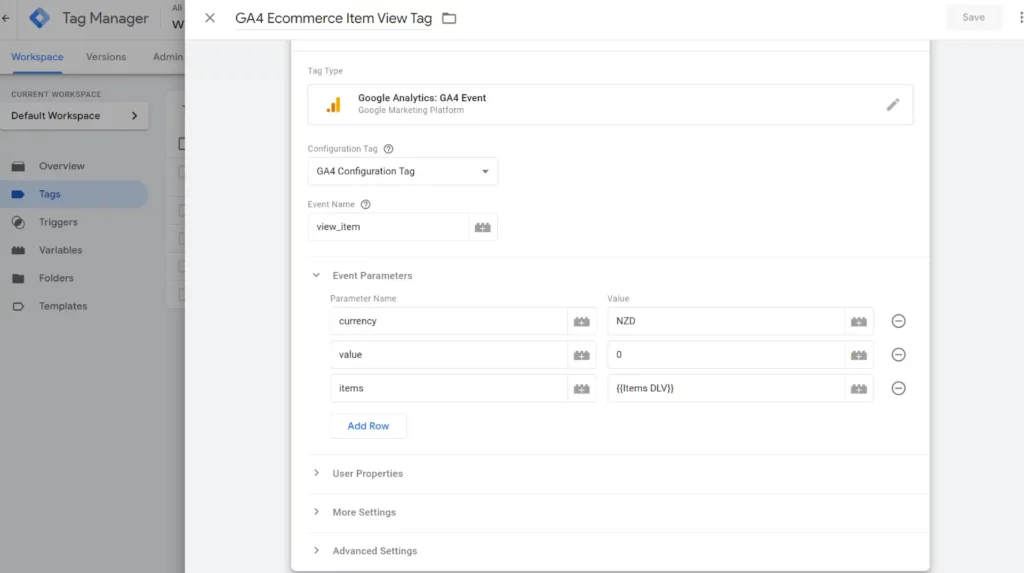Click the Variables sidebar icon
The width and height of the screenshot is (1024, 573).
18,250
